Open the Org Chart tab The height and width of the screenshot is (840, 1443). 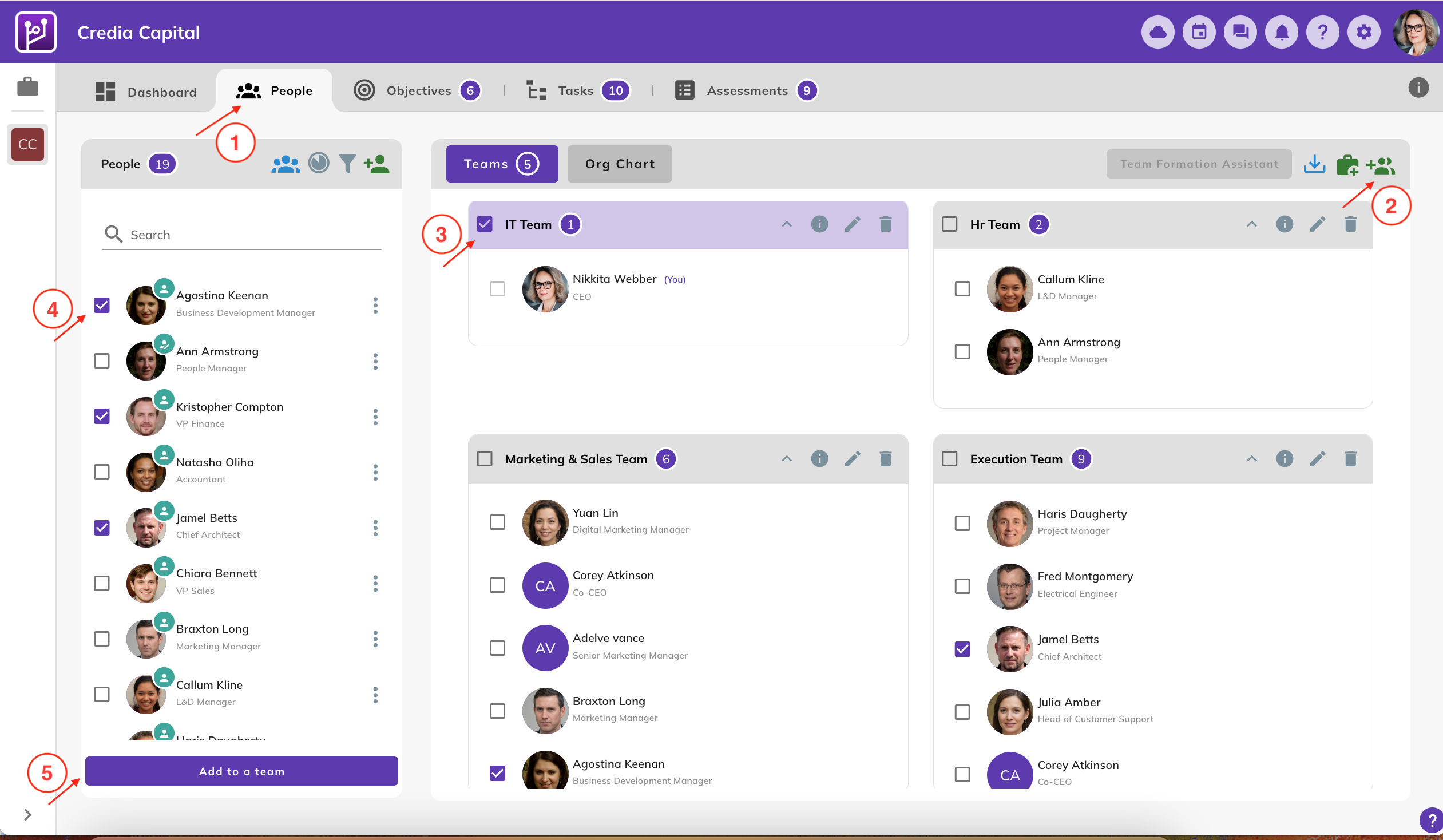(620, 164)
